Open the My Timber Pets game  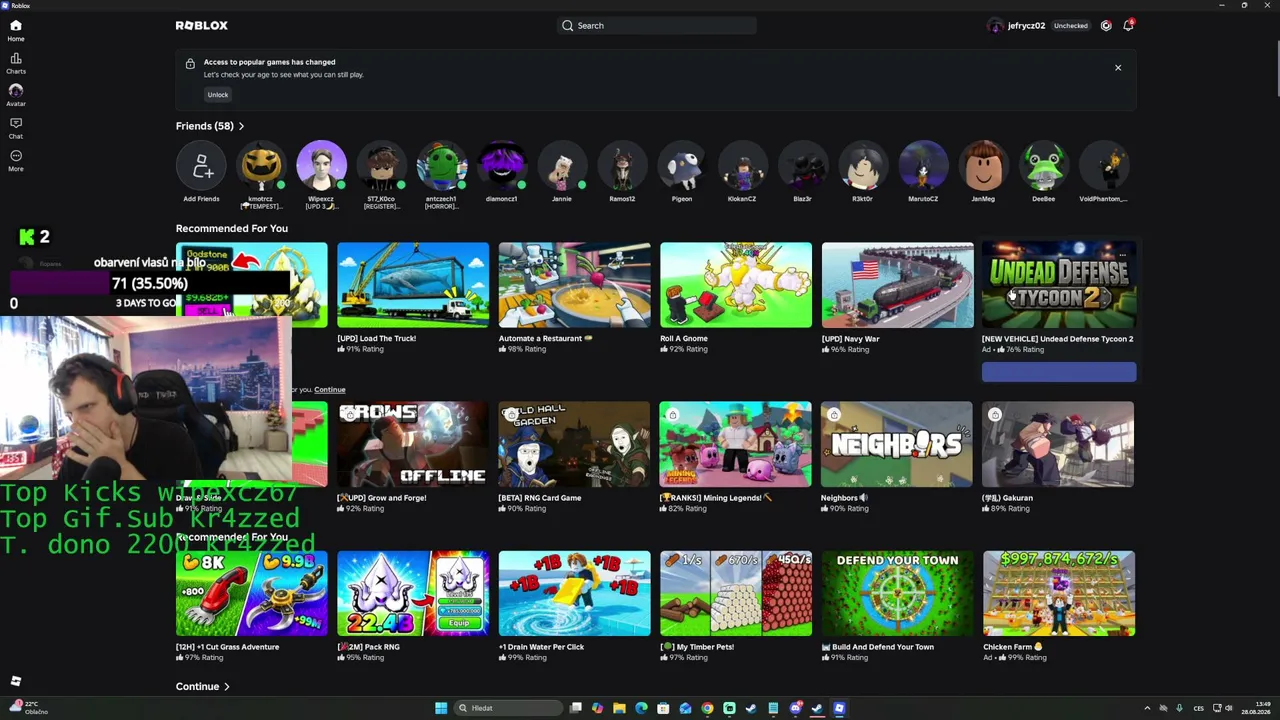(x=736, y=593)
